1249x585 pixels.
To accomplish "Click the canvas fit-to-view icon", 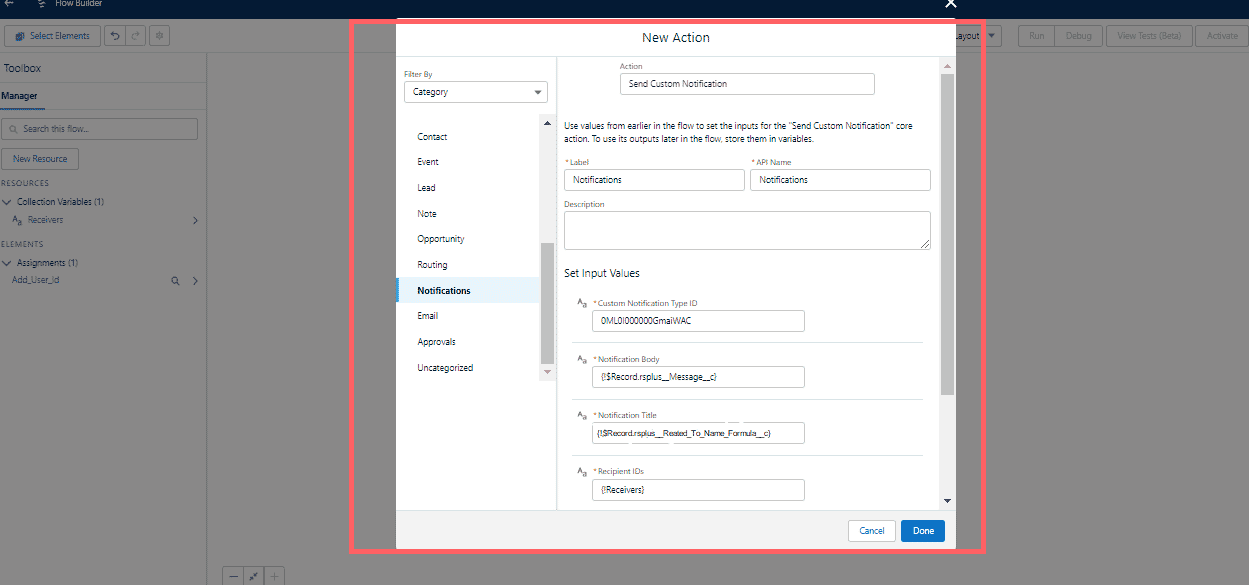I will point(254,576).
